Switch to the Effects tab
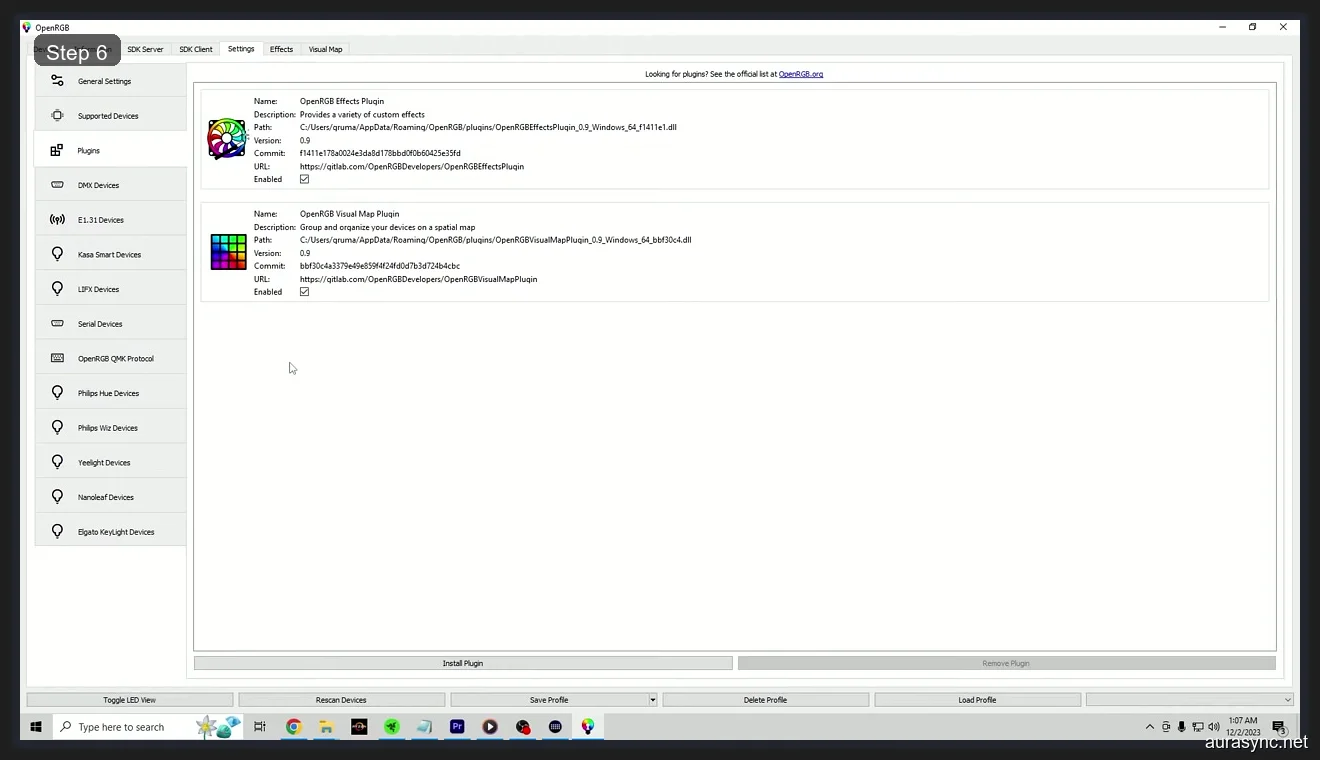1320x760 pixels. [x=281, y=48]
